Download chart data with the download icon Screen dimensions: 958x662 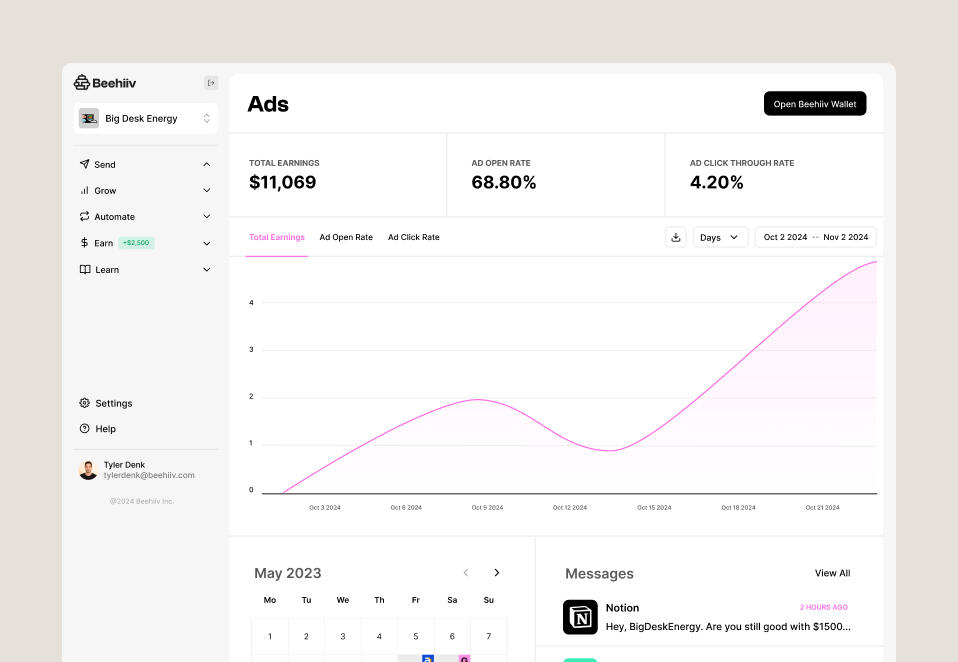(676, 237)
